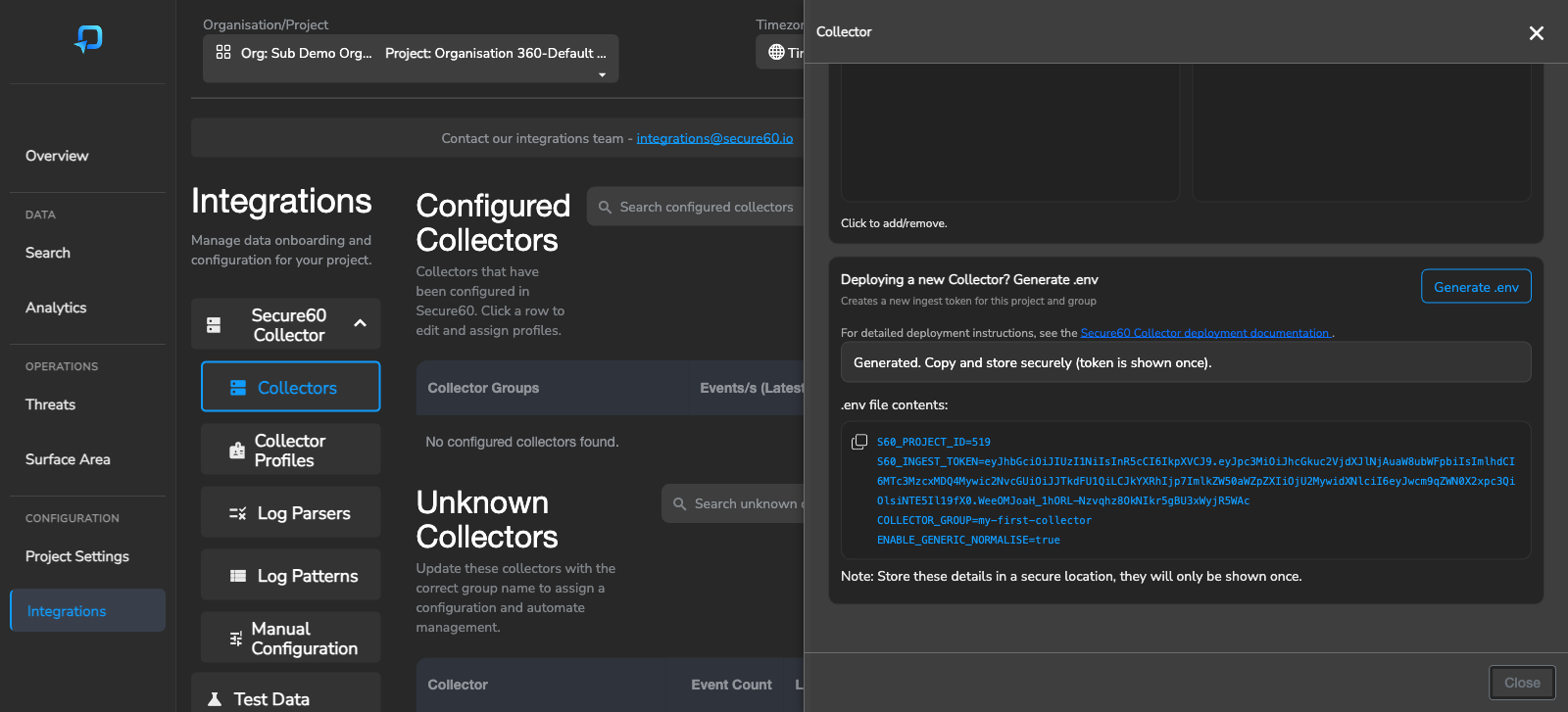Click the Close button

pos(1522,683)
